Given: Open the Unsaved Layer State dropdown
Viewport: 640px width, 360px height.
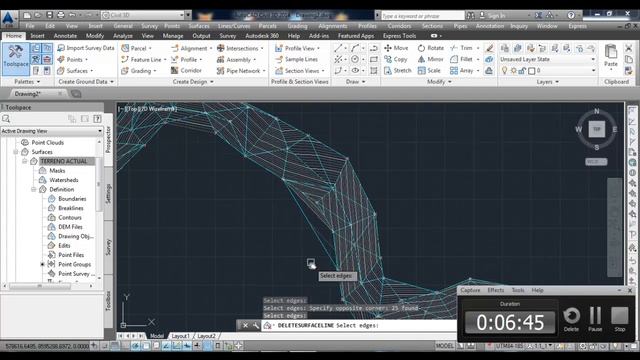Looking at the screenshot, I should tap(548, 60).
